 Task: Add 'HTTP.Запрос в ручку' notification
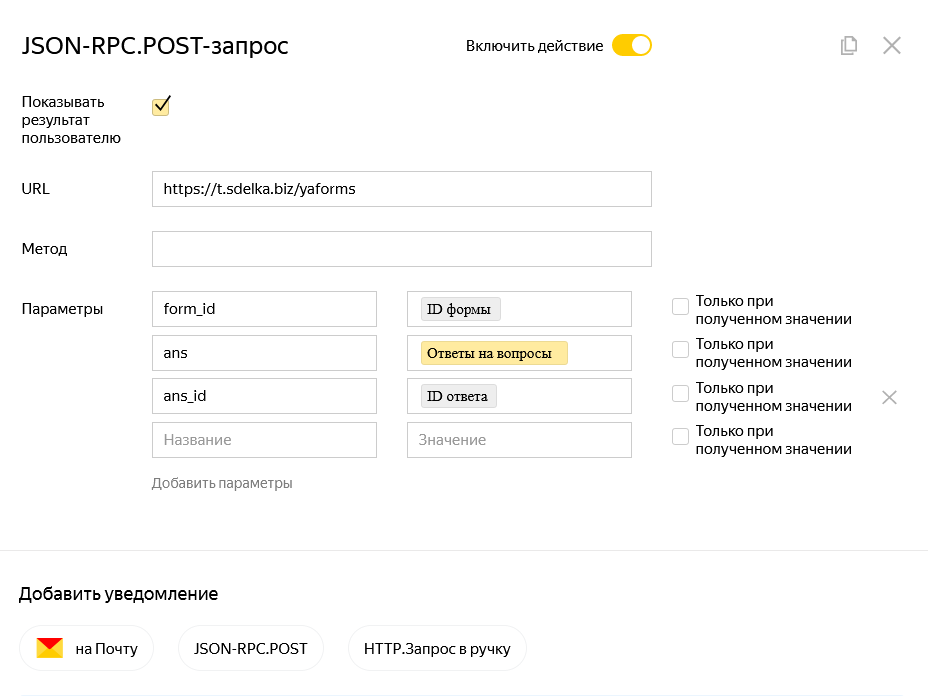[x=437, y=648]
